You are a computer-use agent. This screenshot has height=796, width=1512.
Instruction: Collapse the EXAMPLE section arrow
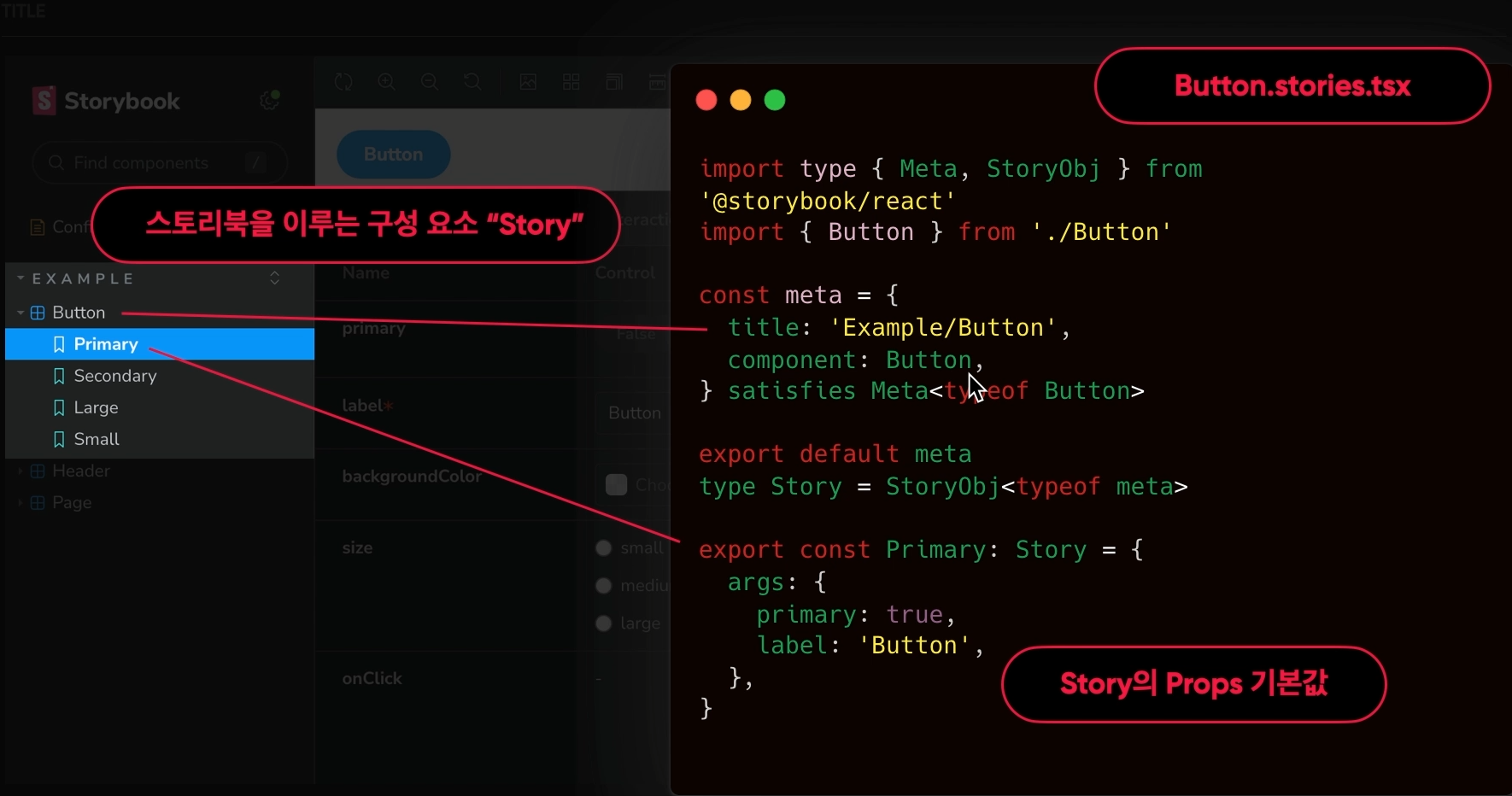point(21,278)
